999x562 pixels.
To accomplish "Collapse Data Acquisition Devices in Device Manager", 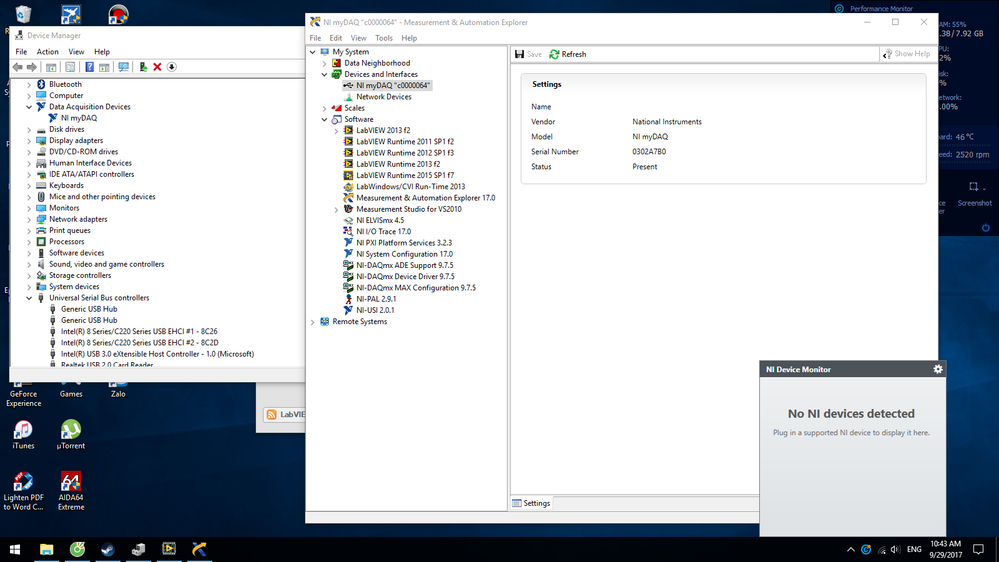I will tap(29, 107).
